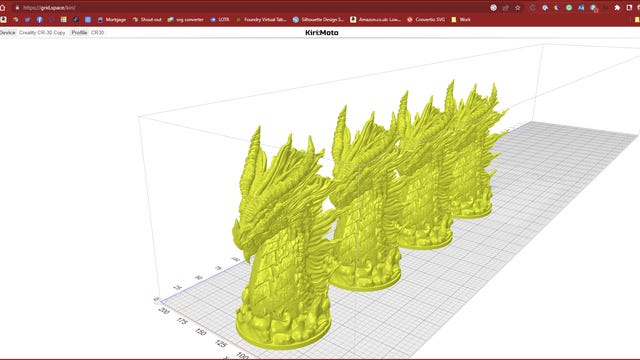The height and width of the screenshot is (360, 640).
Task: Open the Extensions puzzle-piece menu
Action: 617,8
